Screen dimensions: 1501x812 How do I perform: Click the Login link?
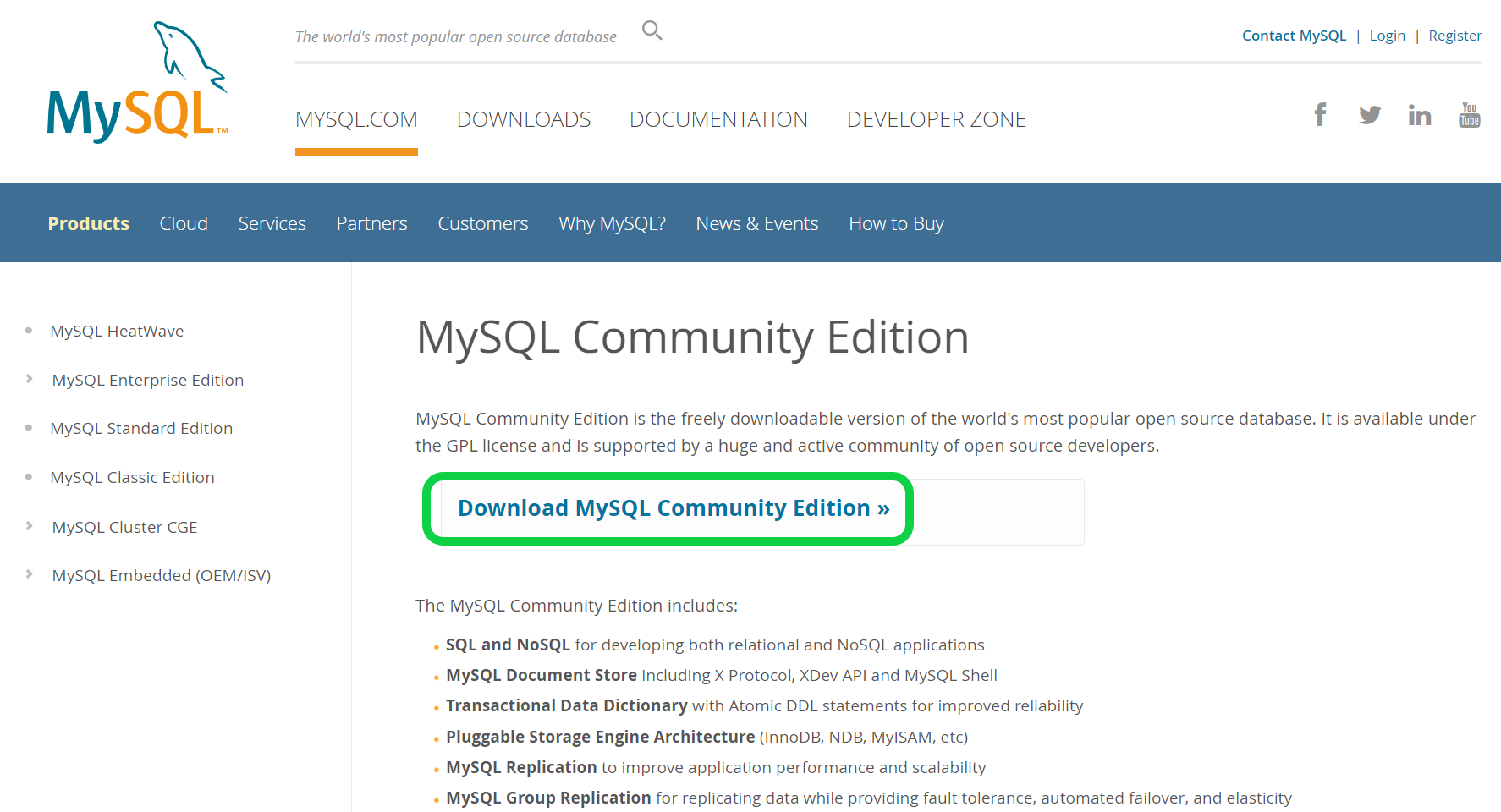point(1388,36)
